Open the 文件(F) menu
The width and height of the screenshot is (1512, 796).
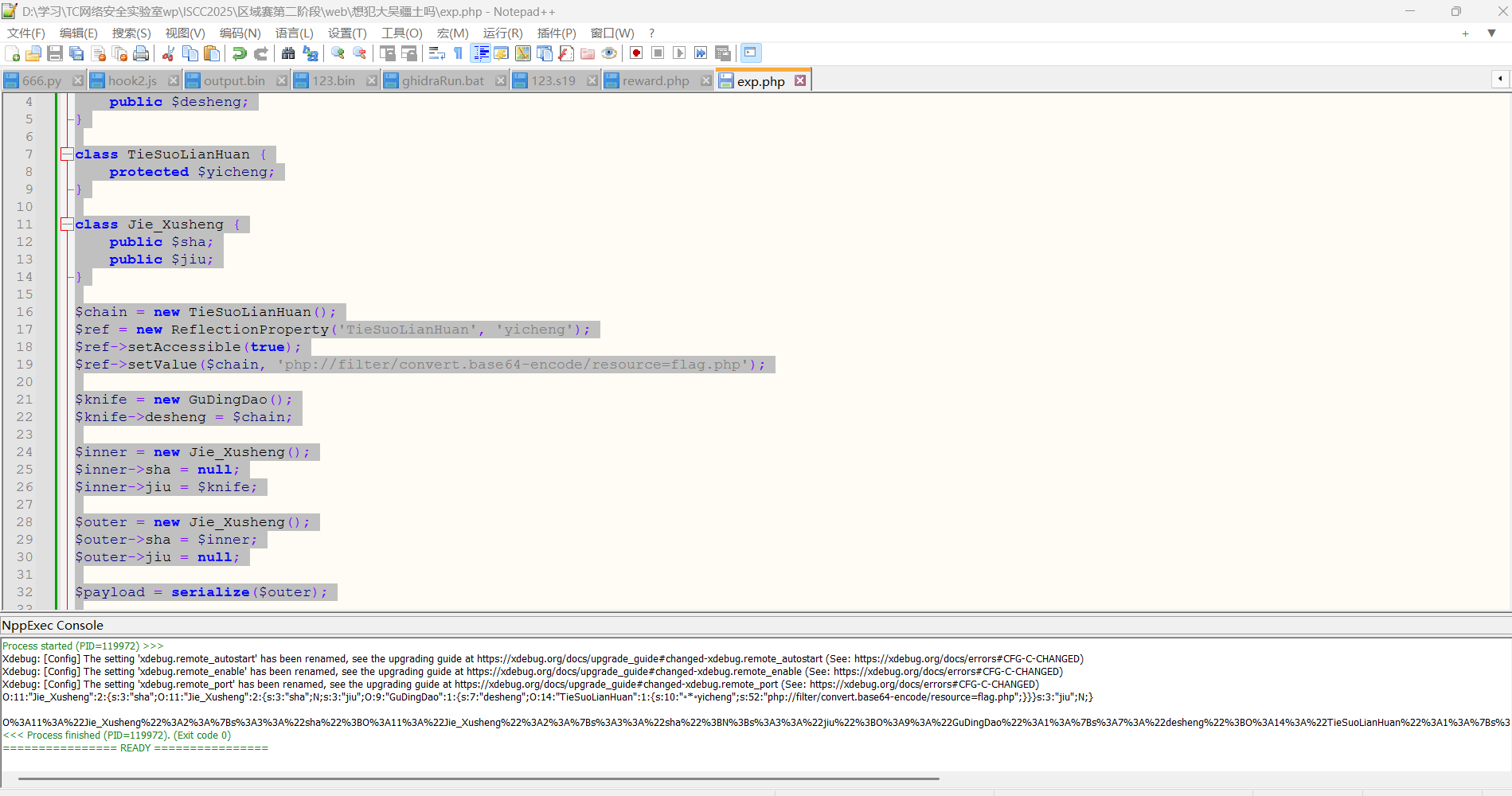point(26,33)
